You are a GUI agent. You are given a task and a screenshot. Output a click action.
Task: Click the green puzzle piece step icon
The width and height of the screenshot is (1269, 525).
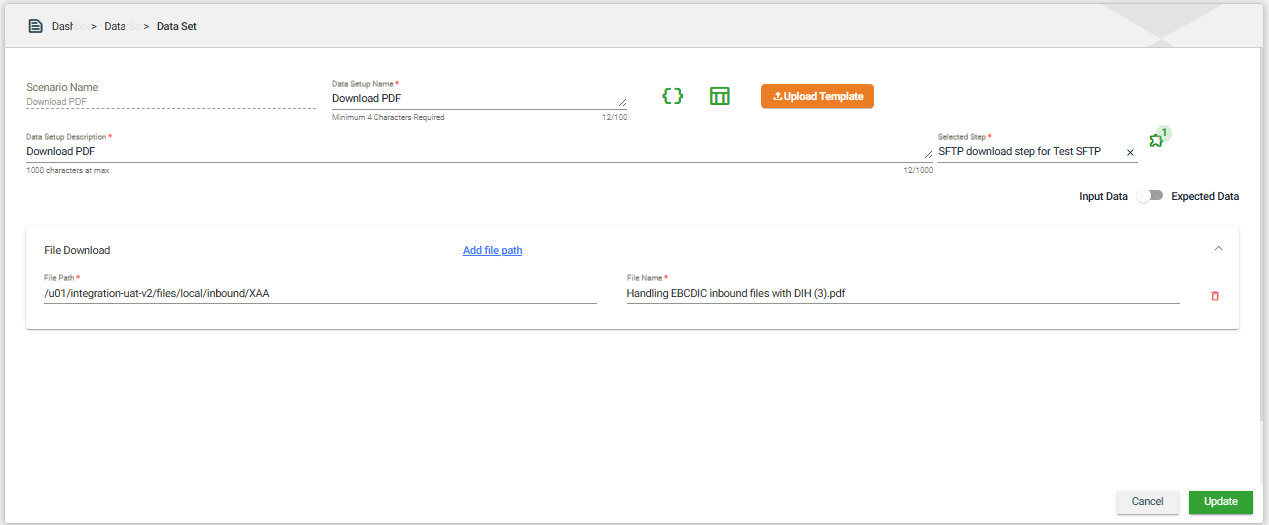point(1156,140)
